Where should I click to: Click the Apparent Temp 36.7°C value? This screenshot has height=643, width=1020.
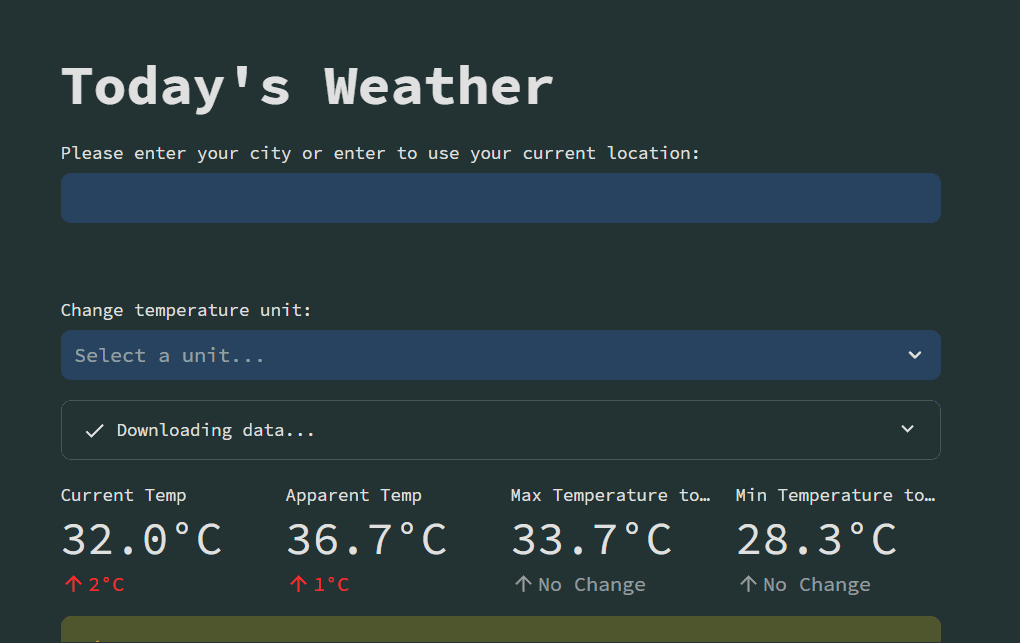(366, 540)
